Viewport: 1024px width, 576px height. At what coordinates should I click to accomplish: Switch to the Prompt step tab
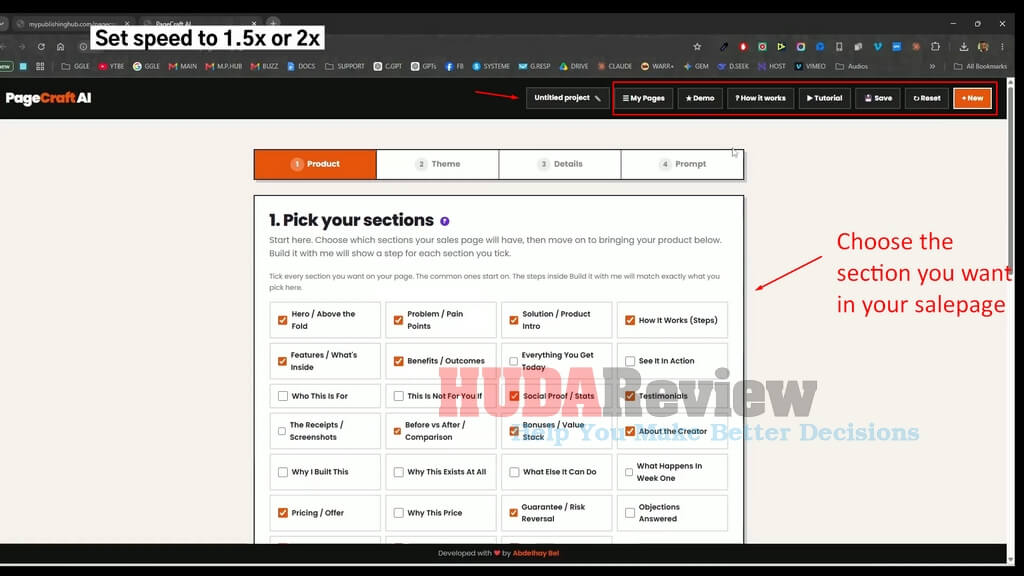682,165
